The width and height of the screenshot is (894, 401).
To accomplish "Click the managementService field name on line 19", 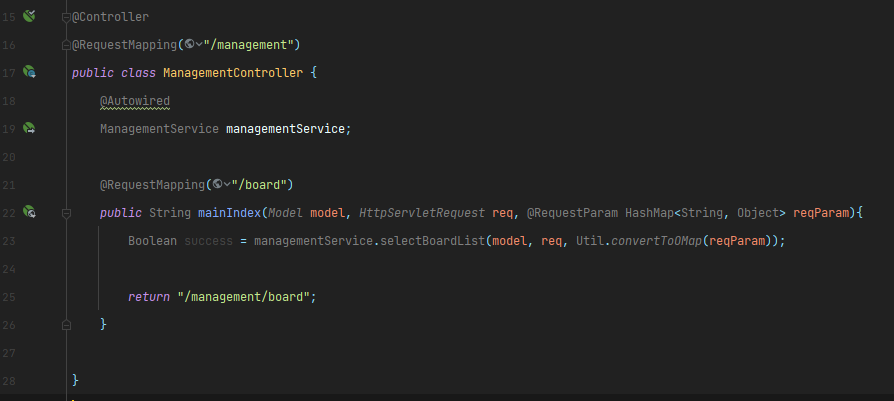I will pos(285,129).
